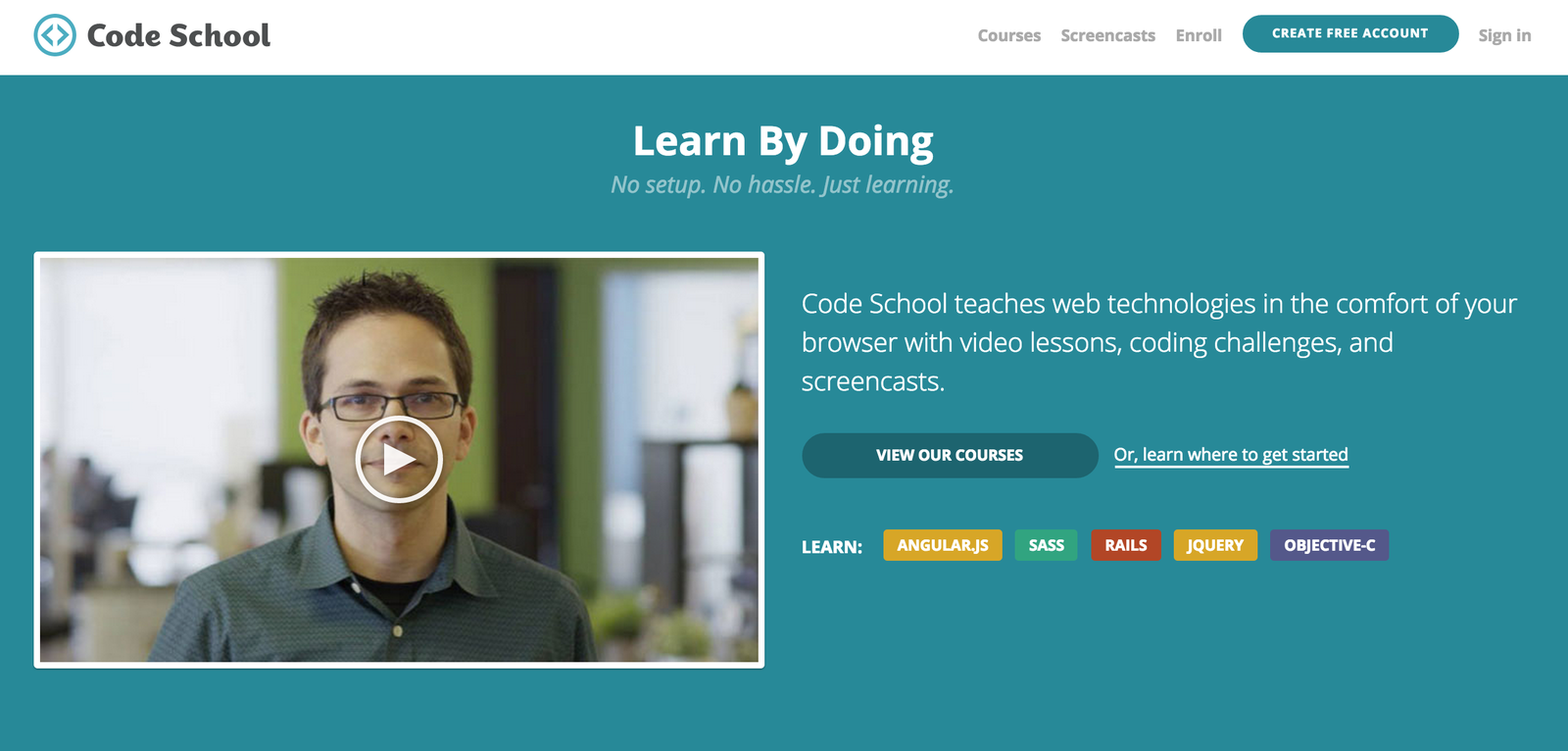Click the 'LEARN:' label

(832, 546)
